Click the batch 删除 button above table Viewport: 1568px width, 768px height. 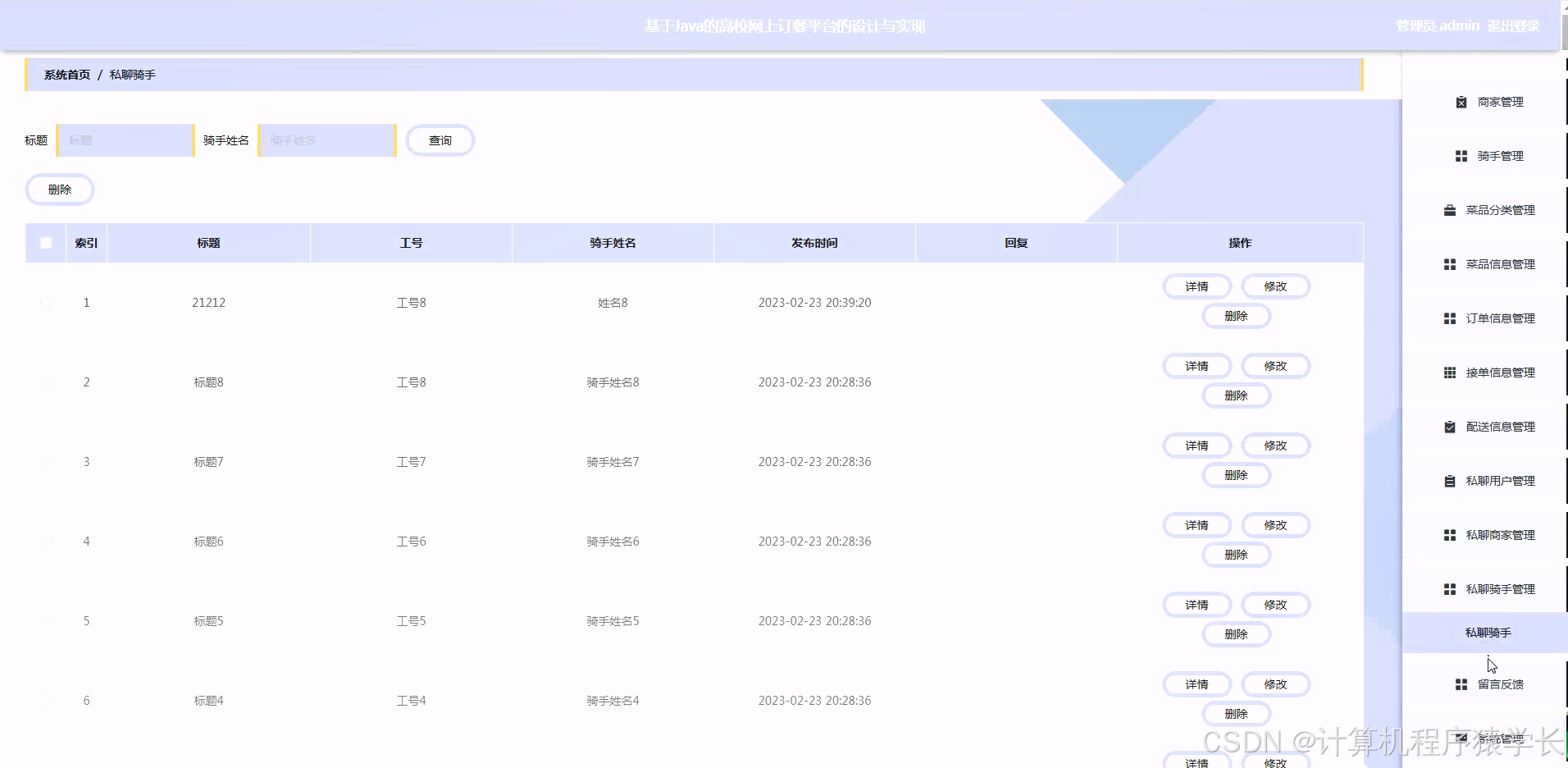pos(60,190)
